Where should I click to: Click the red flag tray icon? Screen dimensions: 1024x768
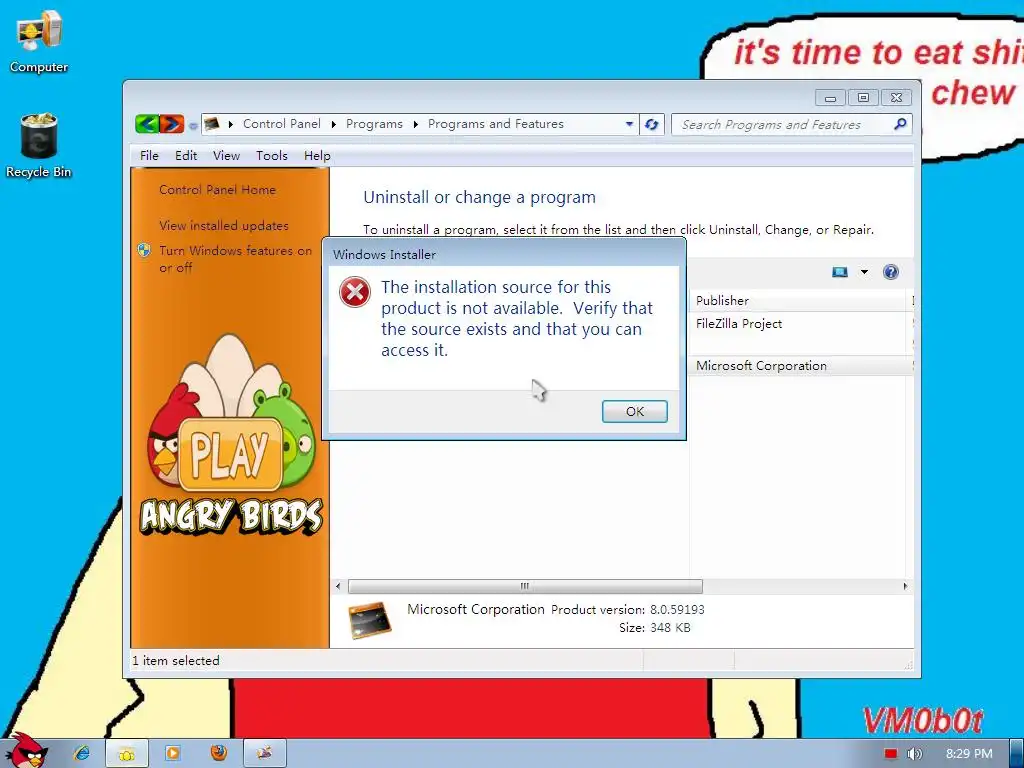coord(891,754)
